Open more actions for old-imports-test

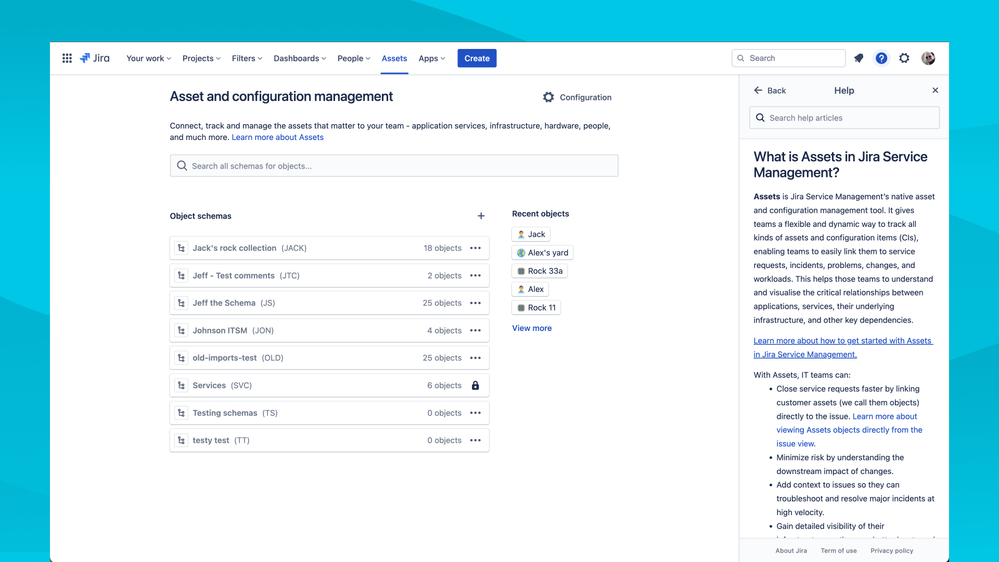475,357
